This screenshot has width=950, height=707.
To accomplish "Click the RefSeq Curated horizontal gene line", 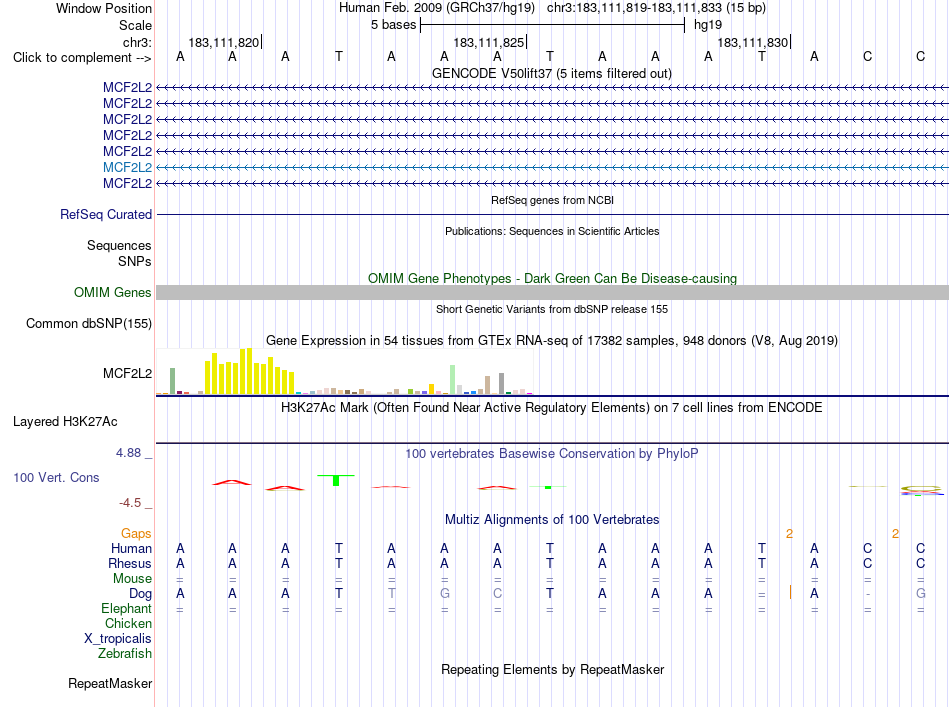I will pos(552,214).
